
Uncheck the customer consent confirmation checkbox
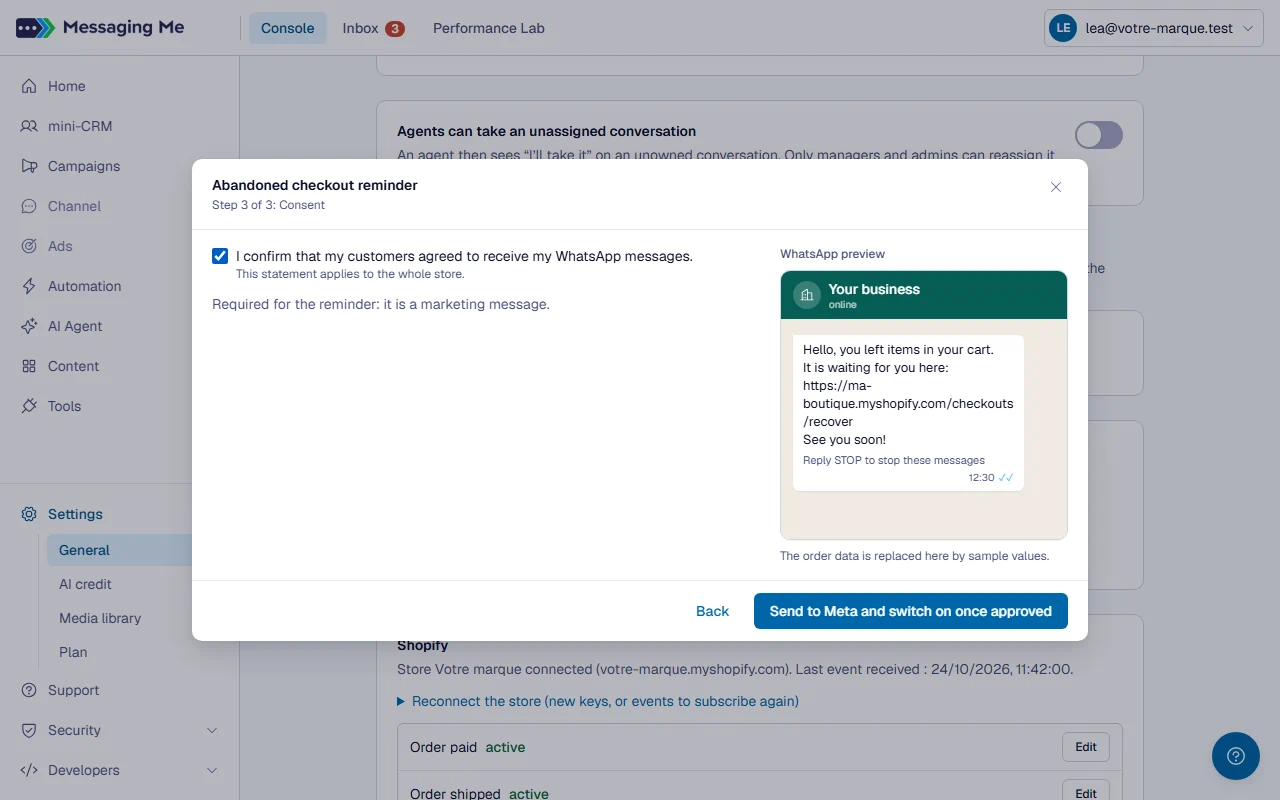tap(220, 256)
